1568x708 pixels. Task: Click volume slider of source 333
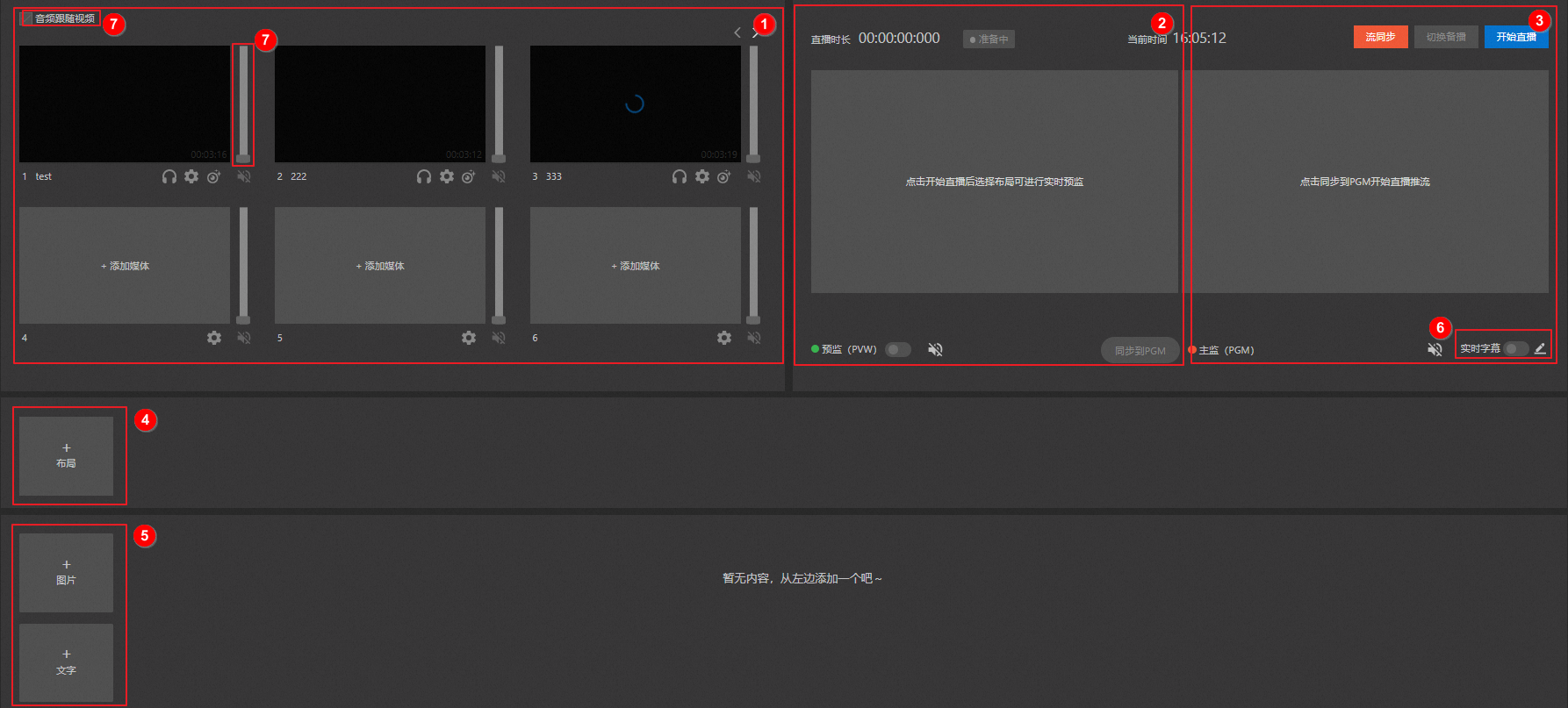coord(753,104)
